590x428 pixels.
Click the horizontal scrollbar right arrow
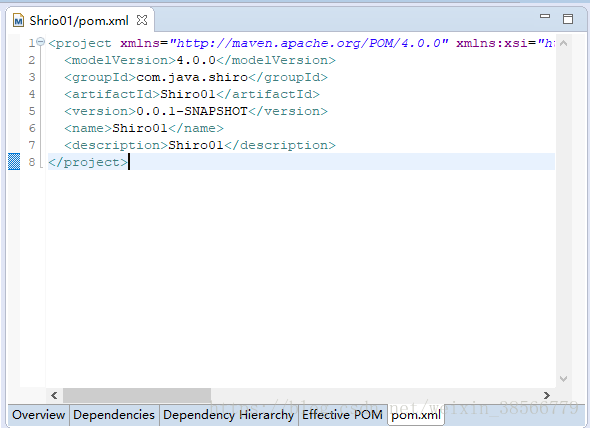[x=546, y=395]
